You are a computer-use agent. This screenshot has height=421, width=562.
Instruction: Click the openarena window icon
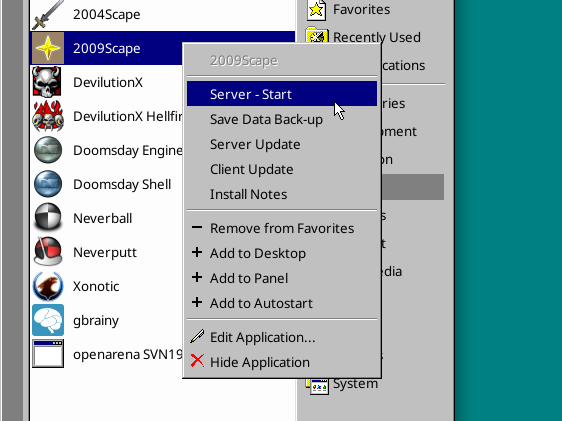48,354
